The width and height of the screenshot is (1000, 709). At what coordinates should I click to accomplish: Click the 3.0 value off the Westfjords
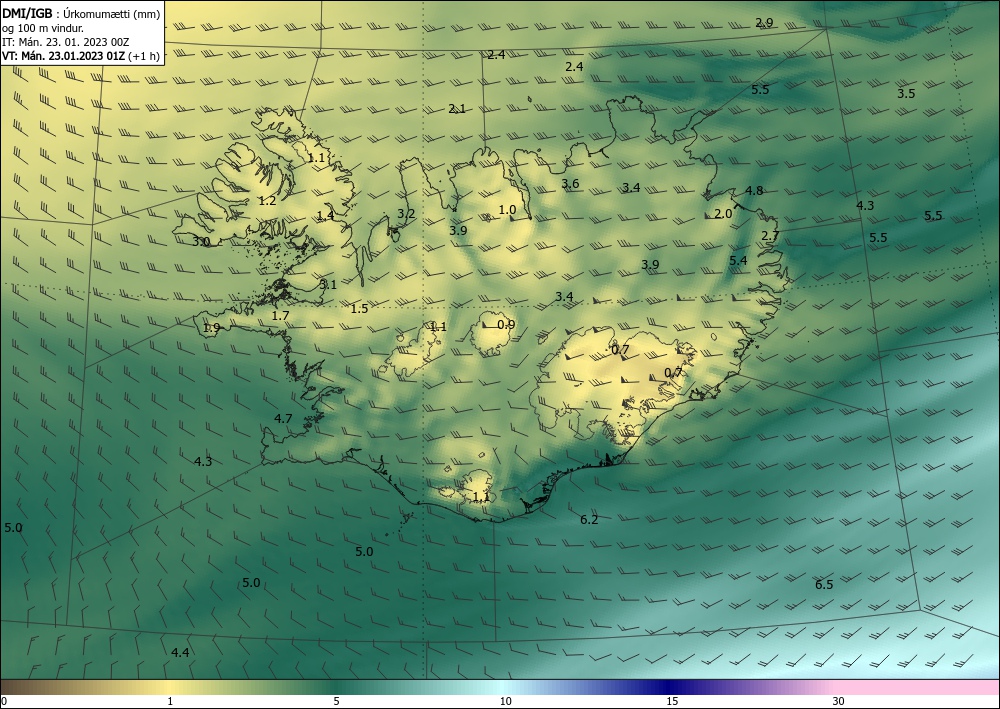[x=201, y=242]
